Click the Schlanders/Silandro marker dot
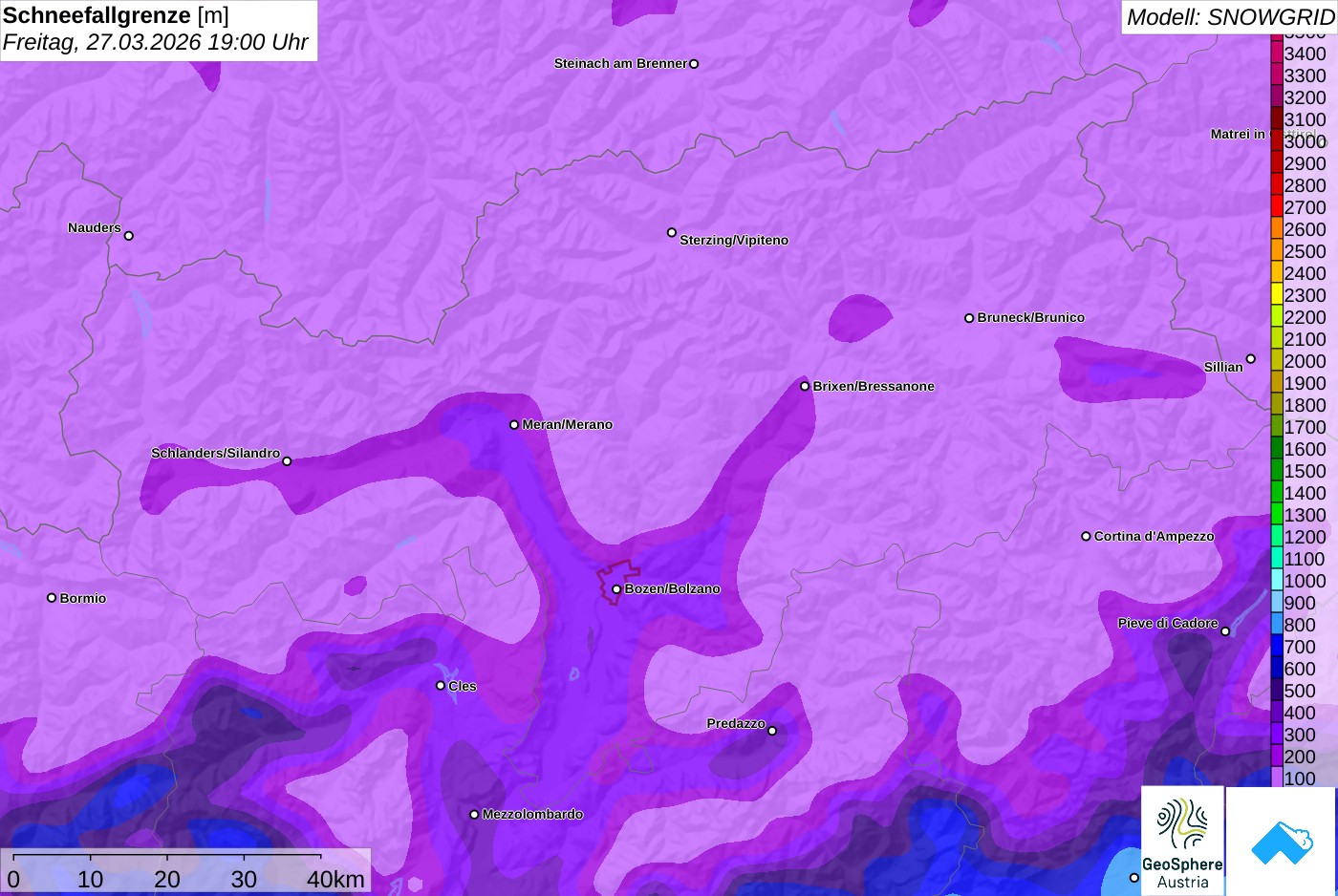 [287, 461]
